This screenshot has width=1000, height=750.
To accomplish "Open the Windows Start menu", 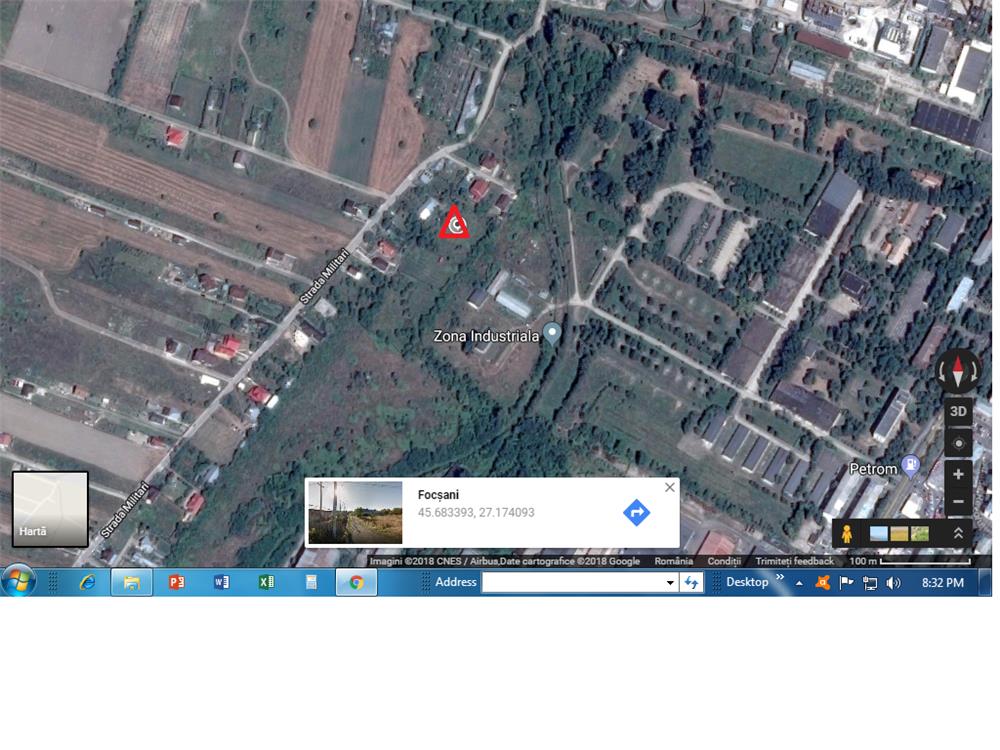I will [17, 582].
